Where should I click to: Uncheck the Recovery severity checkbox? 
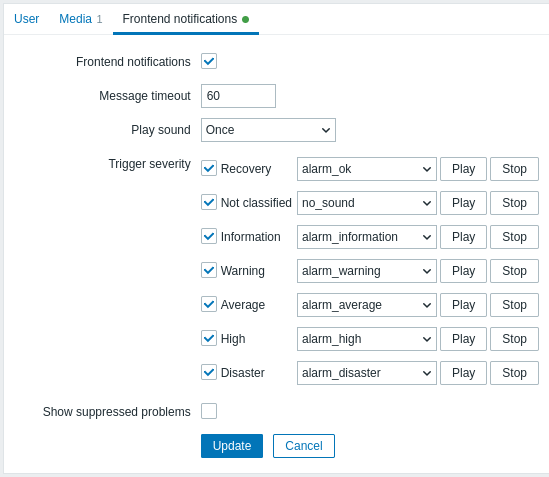tap(209, 168)
